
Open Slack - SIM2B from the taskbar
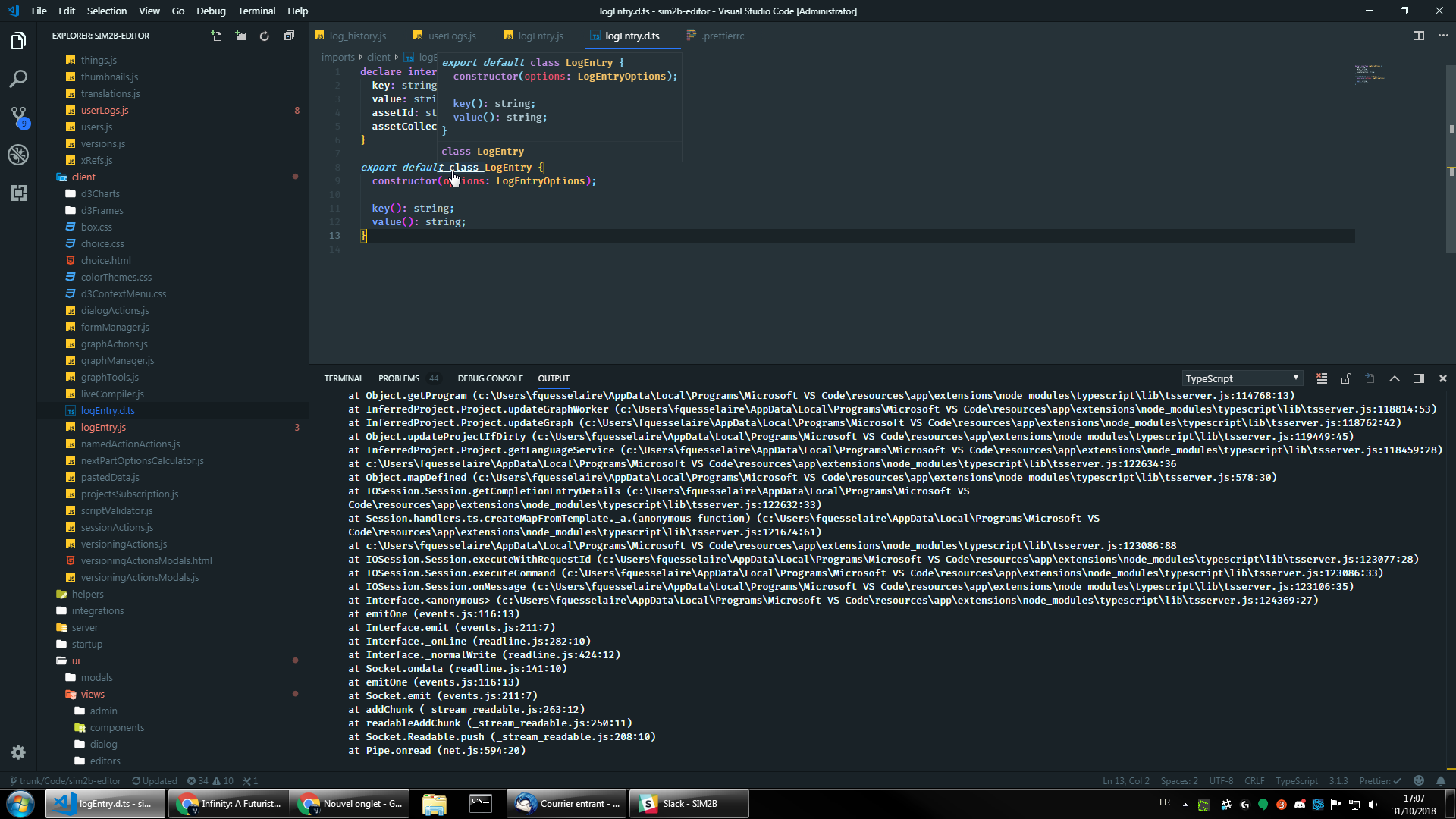[687, 803]
